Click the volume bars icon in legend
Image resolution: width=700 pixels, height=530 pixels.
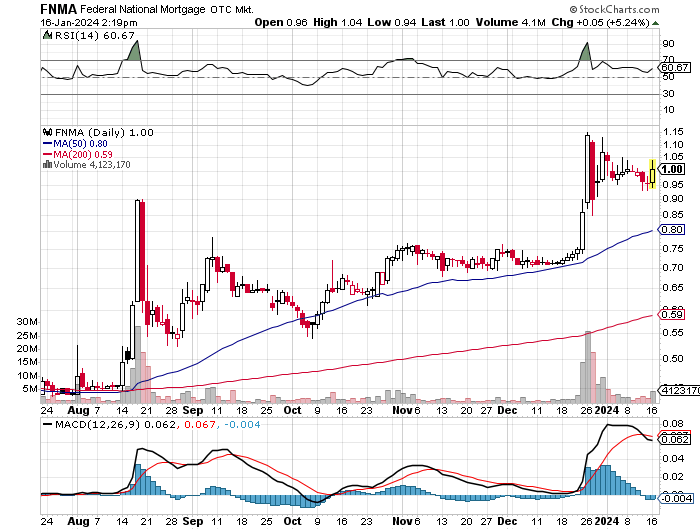pos(47,165)
